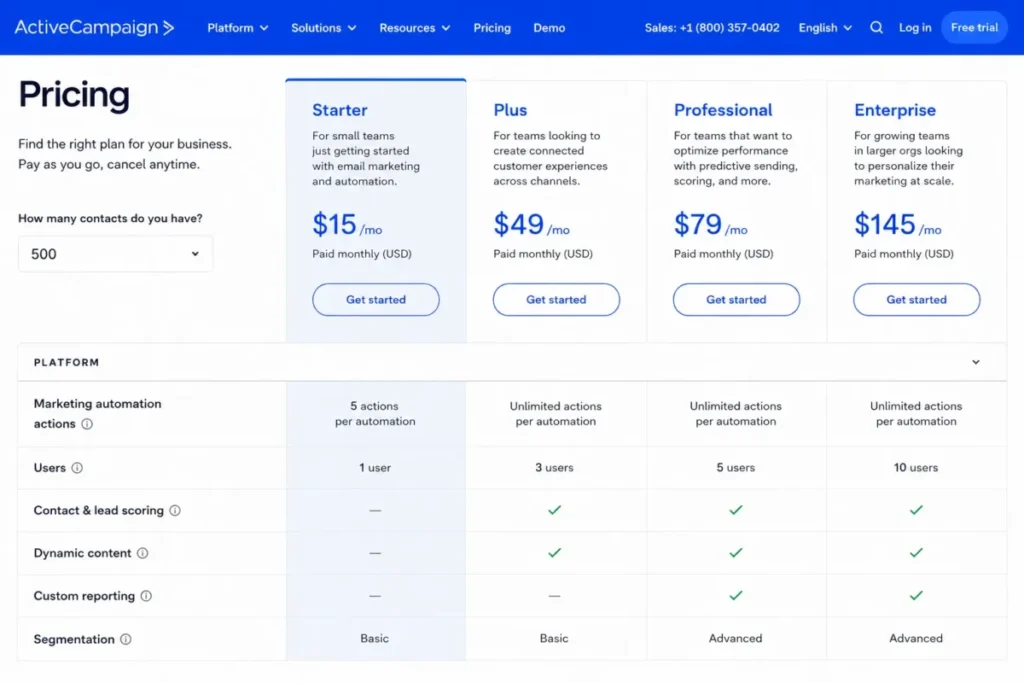Open the English language selector

(x=825, y=27)
